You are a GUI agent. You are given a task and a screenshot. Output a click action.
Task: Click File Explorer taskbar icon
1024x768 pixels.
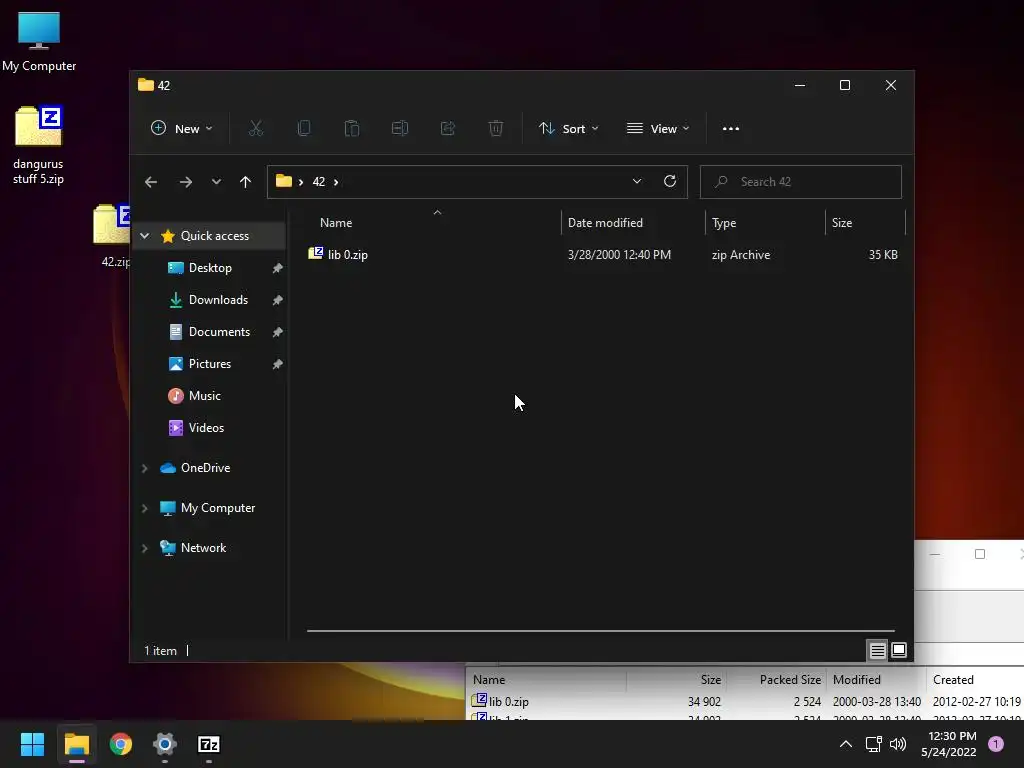76,744
